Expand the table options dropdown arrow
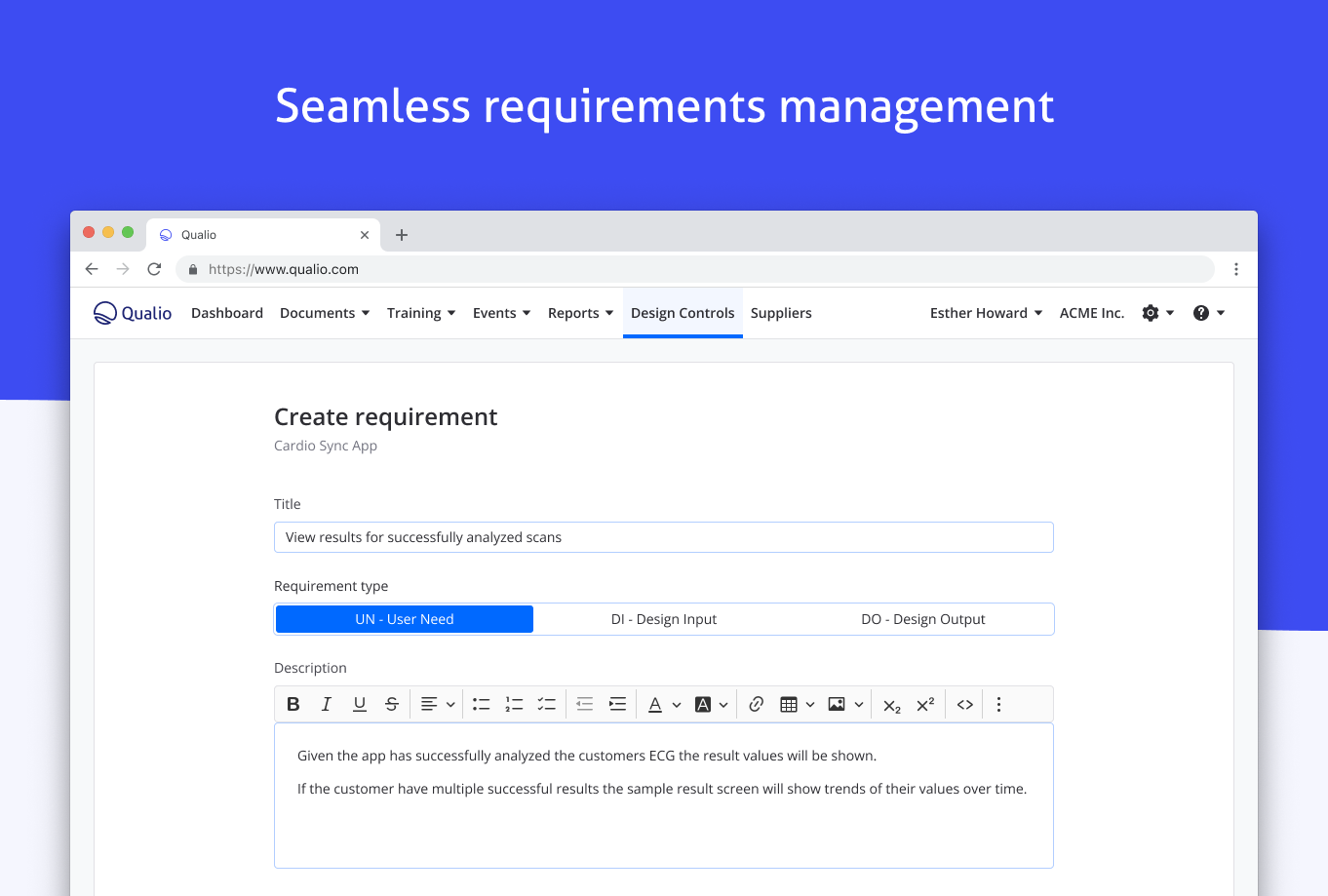This screenshot has height=896, width=1328. 810,705
